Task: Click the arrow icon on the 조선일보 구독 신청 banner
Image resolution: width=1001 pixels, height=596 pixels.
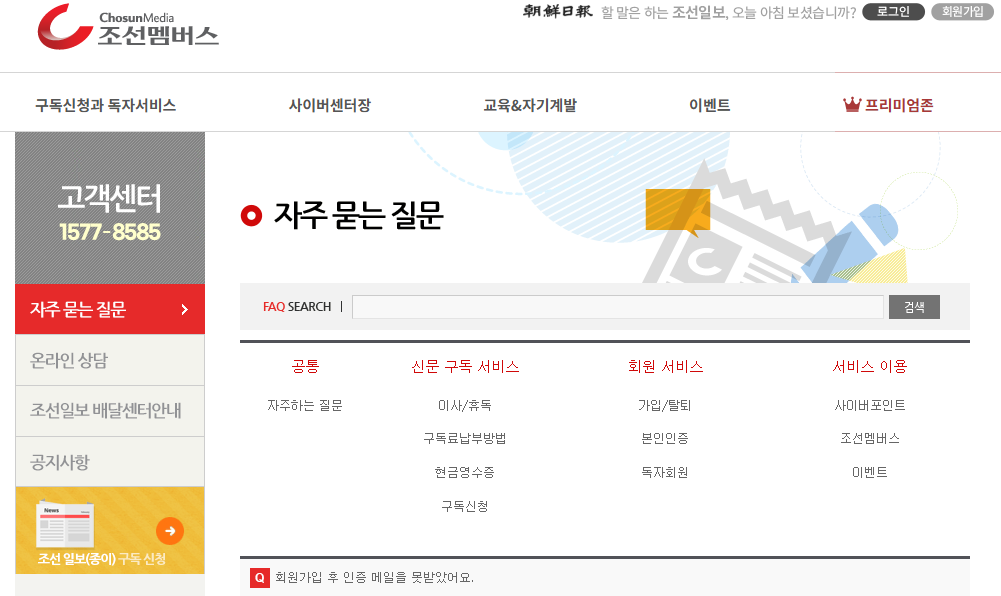Action: tap(170, 531)
